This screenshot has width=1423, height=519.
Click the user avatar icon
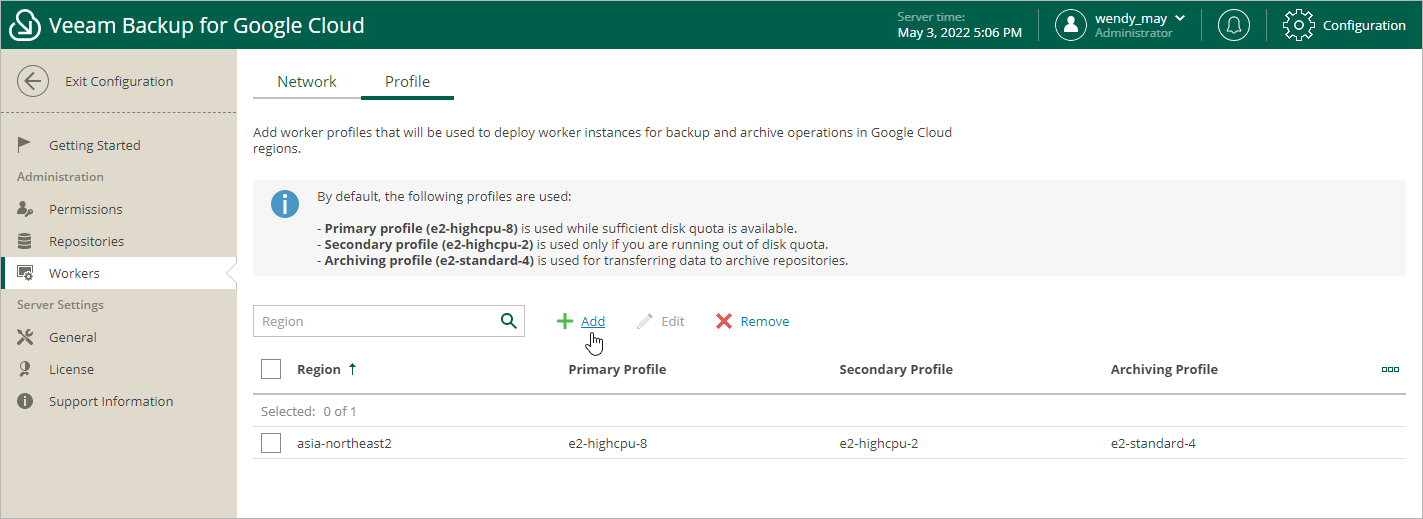1071,25
